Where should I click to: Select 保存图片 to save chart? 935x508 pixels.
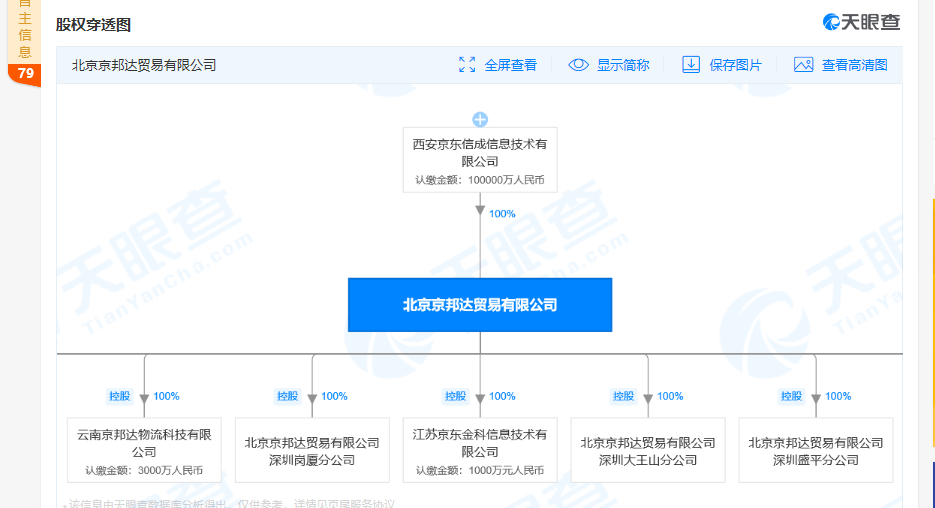coord(735,65)
